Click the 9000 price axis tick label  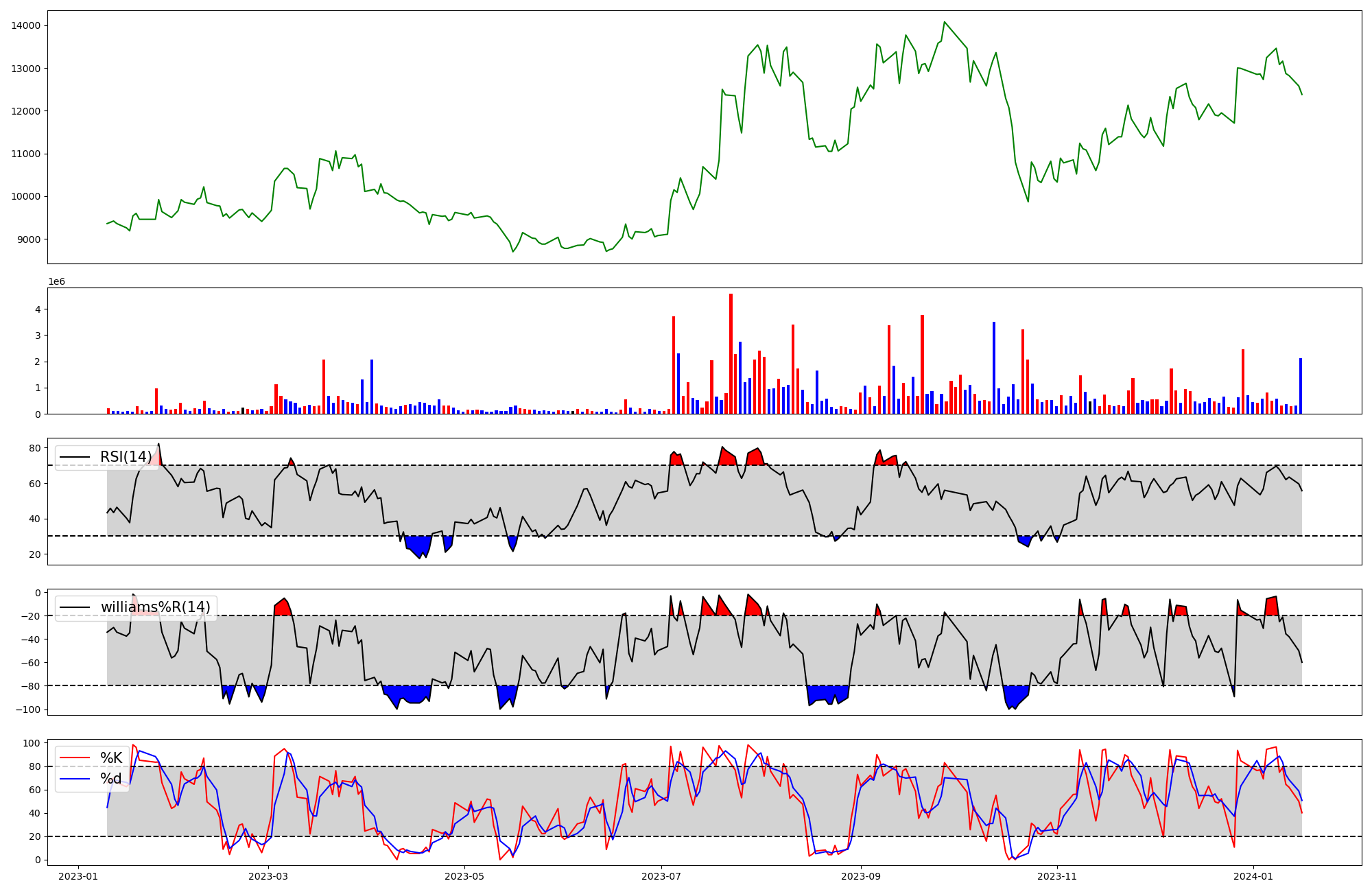(28, 239)
